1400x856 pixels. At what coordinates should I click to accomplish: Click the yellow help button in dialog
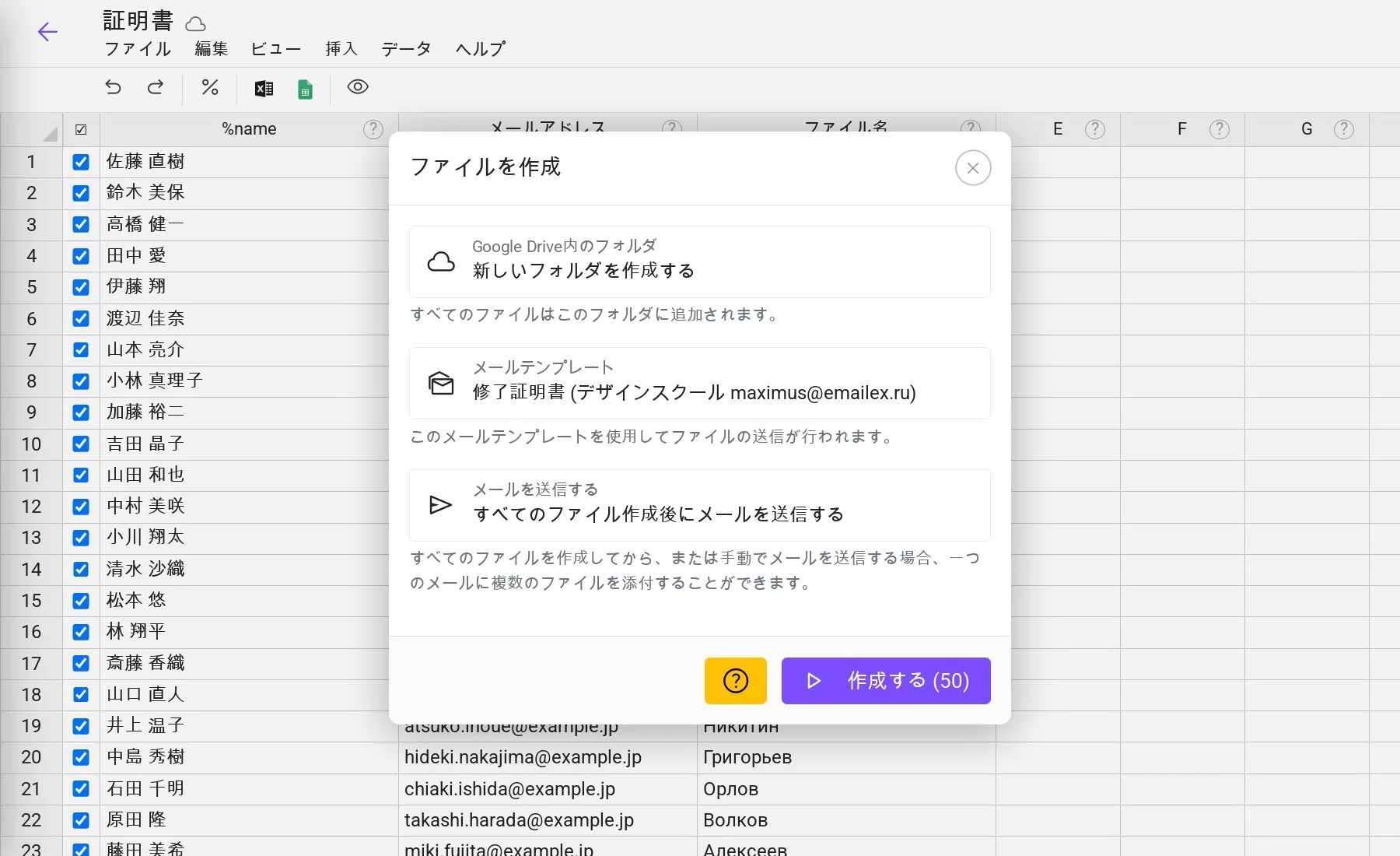[x=736, y=681]
